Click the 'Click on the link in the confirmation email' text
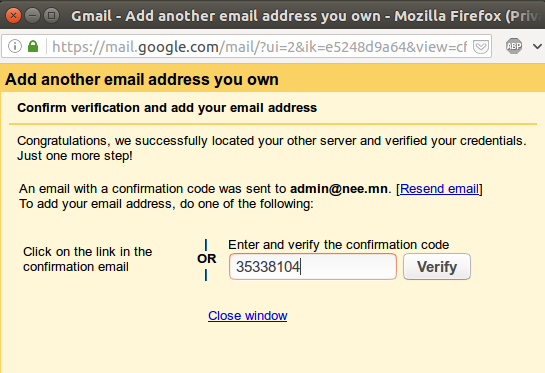Image resolution: width=545 pixels, height=373 pixels. point(88,259)
